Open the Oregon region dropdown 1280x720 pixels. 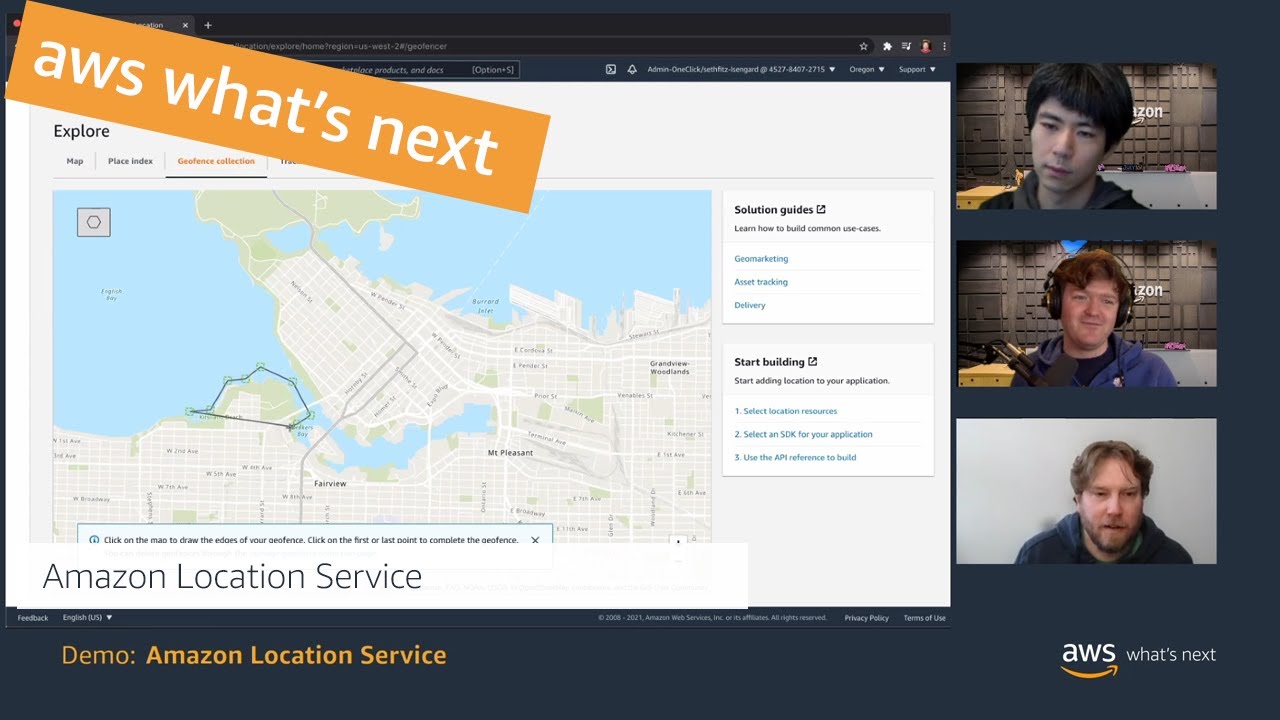(x=867, y=70)
